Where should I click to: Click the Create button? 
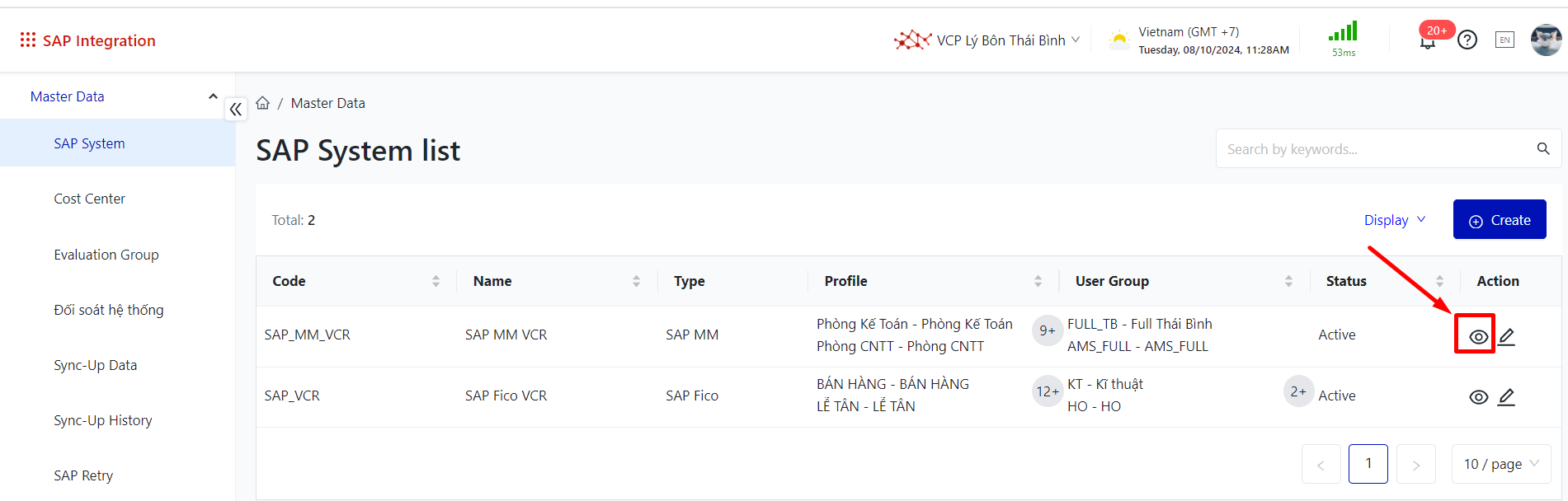pyautogui.click(x=1500, y=220)
